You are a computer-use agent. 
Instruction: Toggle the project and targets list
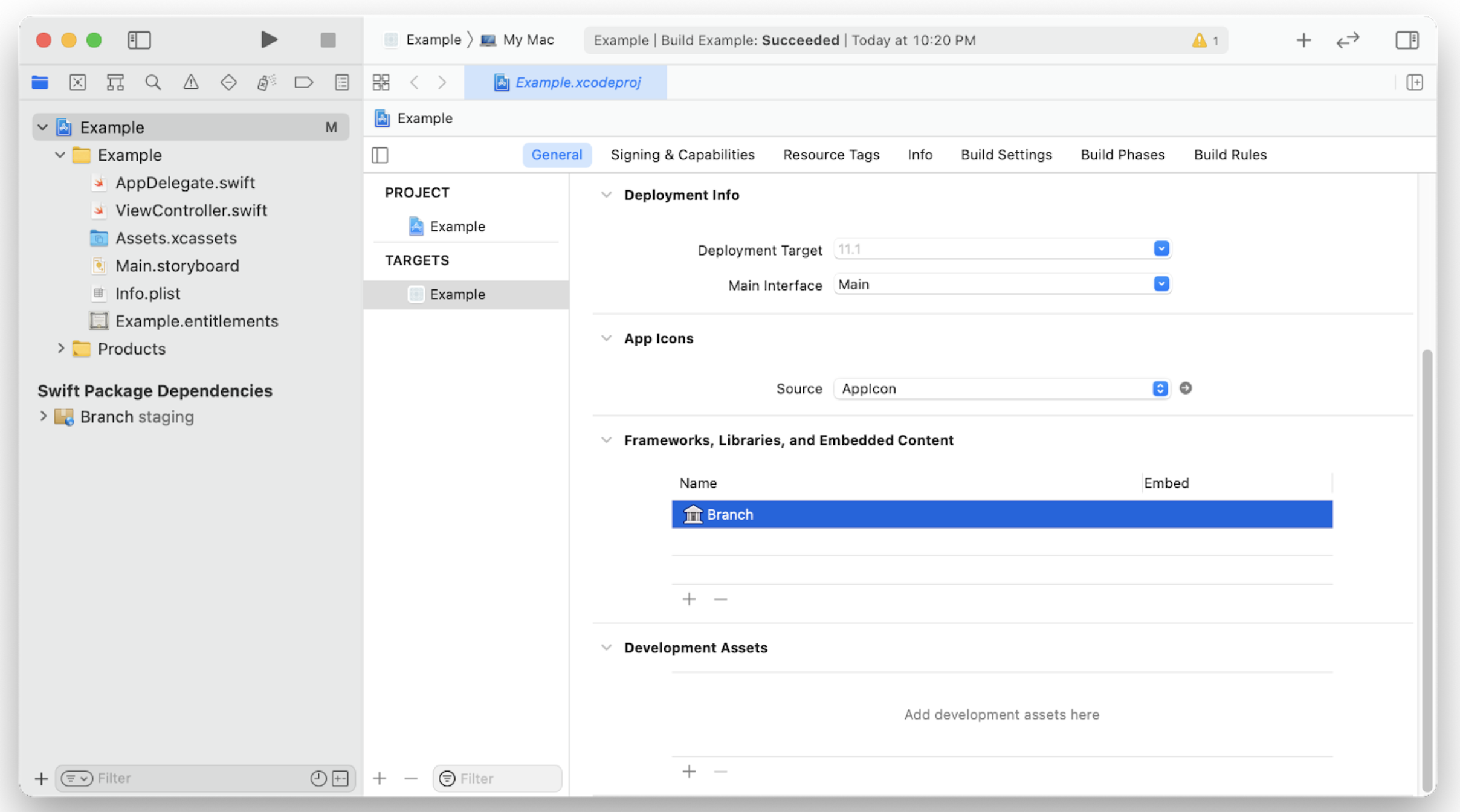(380, 155)
